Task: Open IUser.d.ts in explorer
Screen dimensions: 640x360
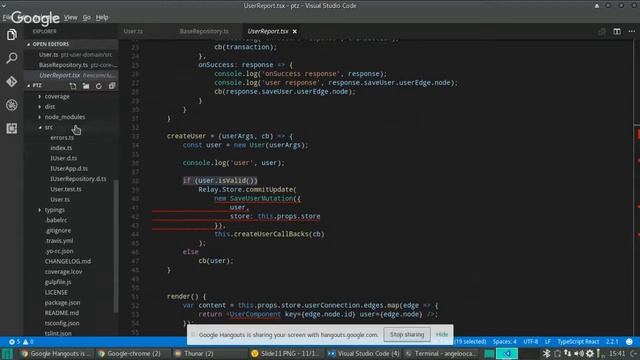Action: [x=64, y=158]
